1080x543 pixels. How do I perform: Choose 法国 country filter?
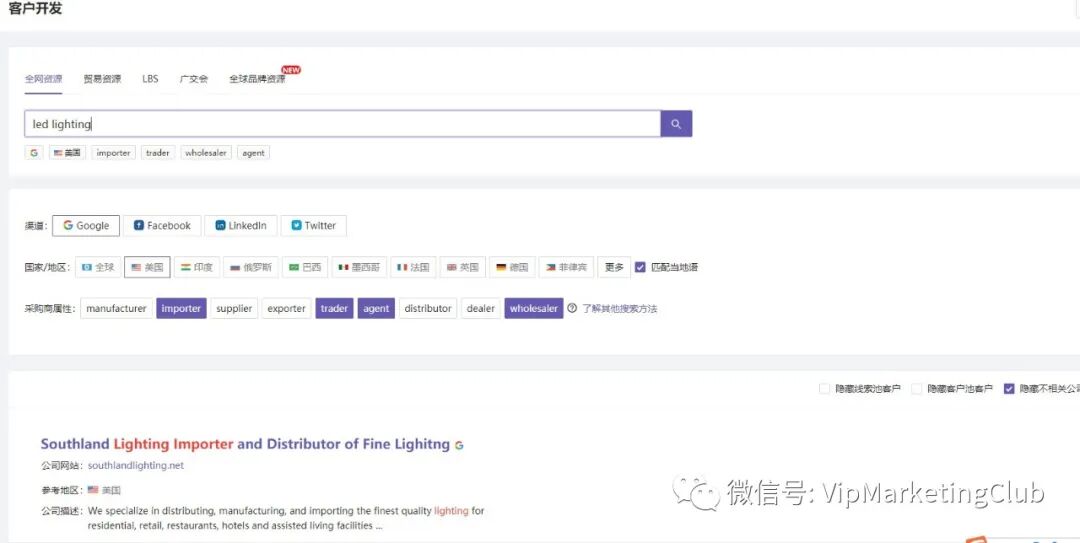(413, 267)
